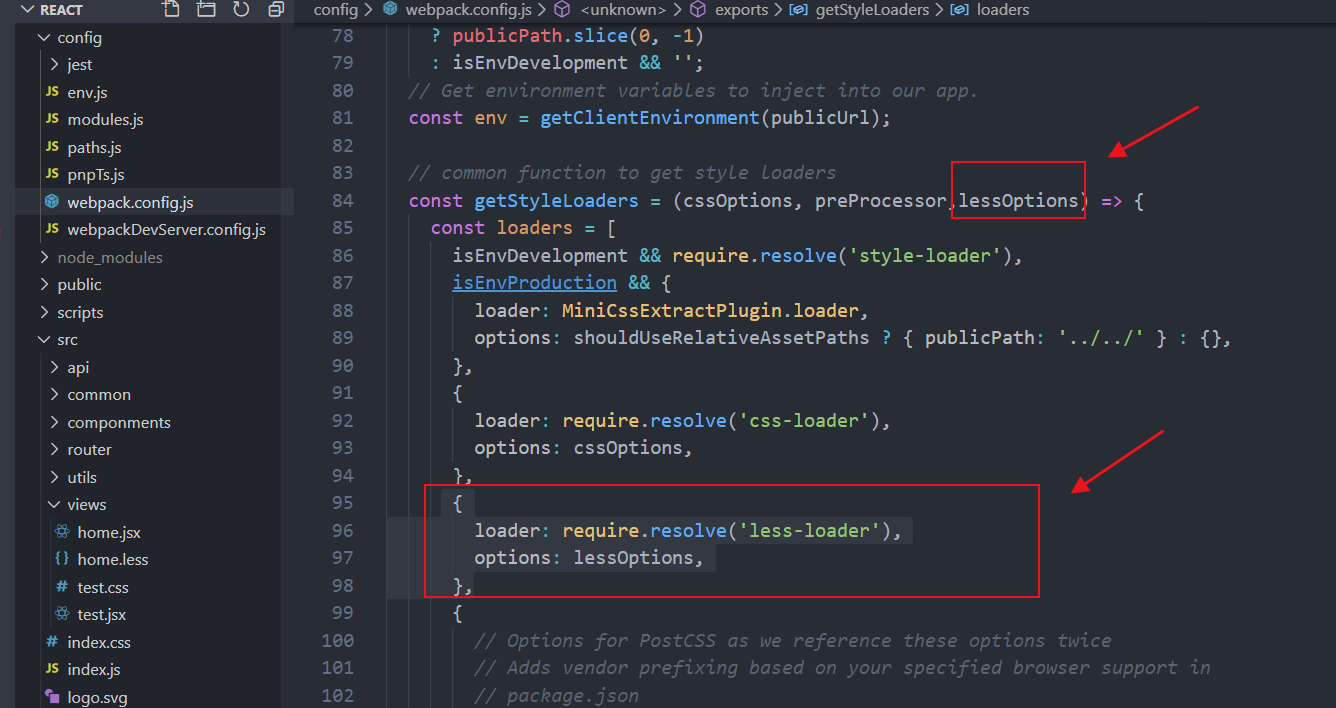
Task: Click the JS icon beside index.js
Action: (x=52, y=669)
